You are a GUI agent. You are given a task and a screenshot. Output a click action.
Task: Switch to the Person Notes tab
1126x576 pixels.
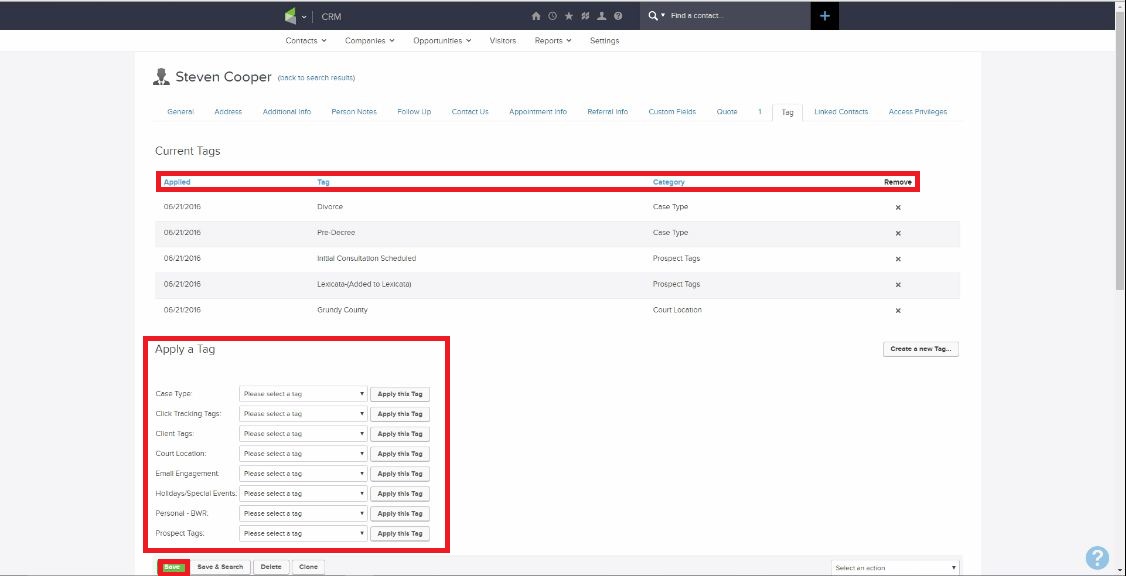click(354, 112)
